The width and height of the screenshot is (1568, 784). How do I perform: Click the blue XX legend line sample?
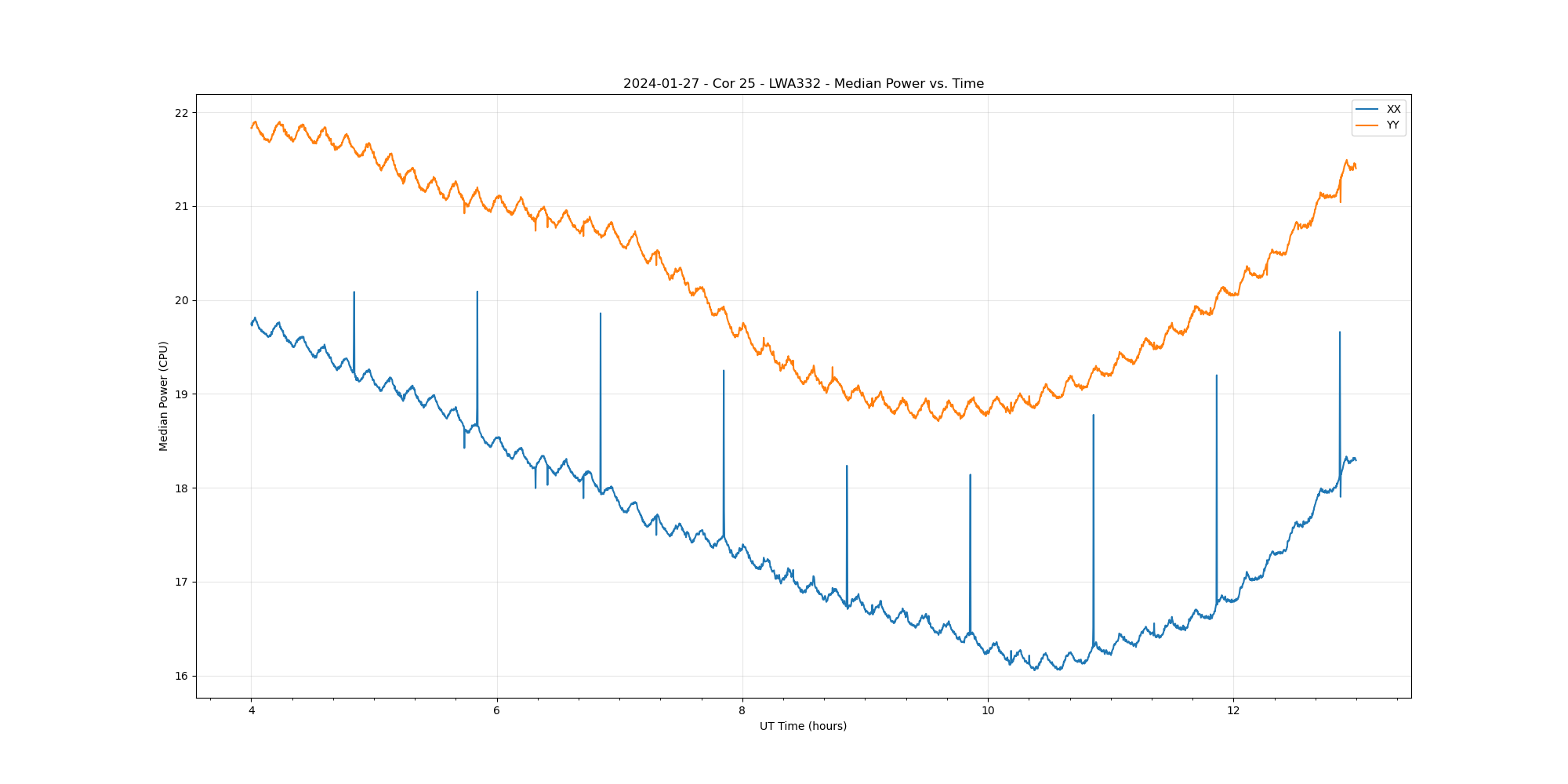[x=1367, y=110]
